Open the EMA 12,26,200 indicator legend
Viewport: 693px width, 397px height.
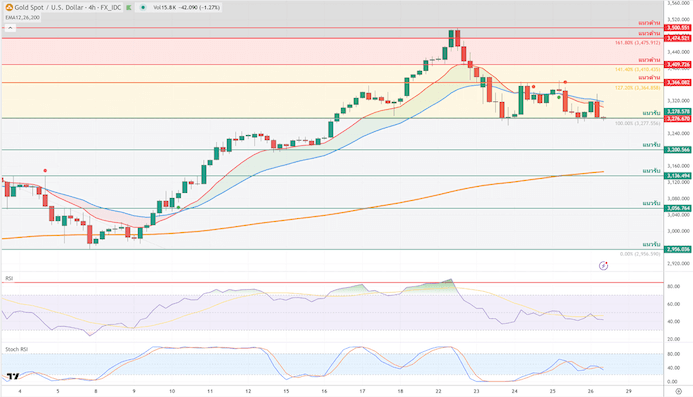(x=23, y=18)
